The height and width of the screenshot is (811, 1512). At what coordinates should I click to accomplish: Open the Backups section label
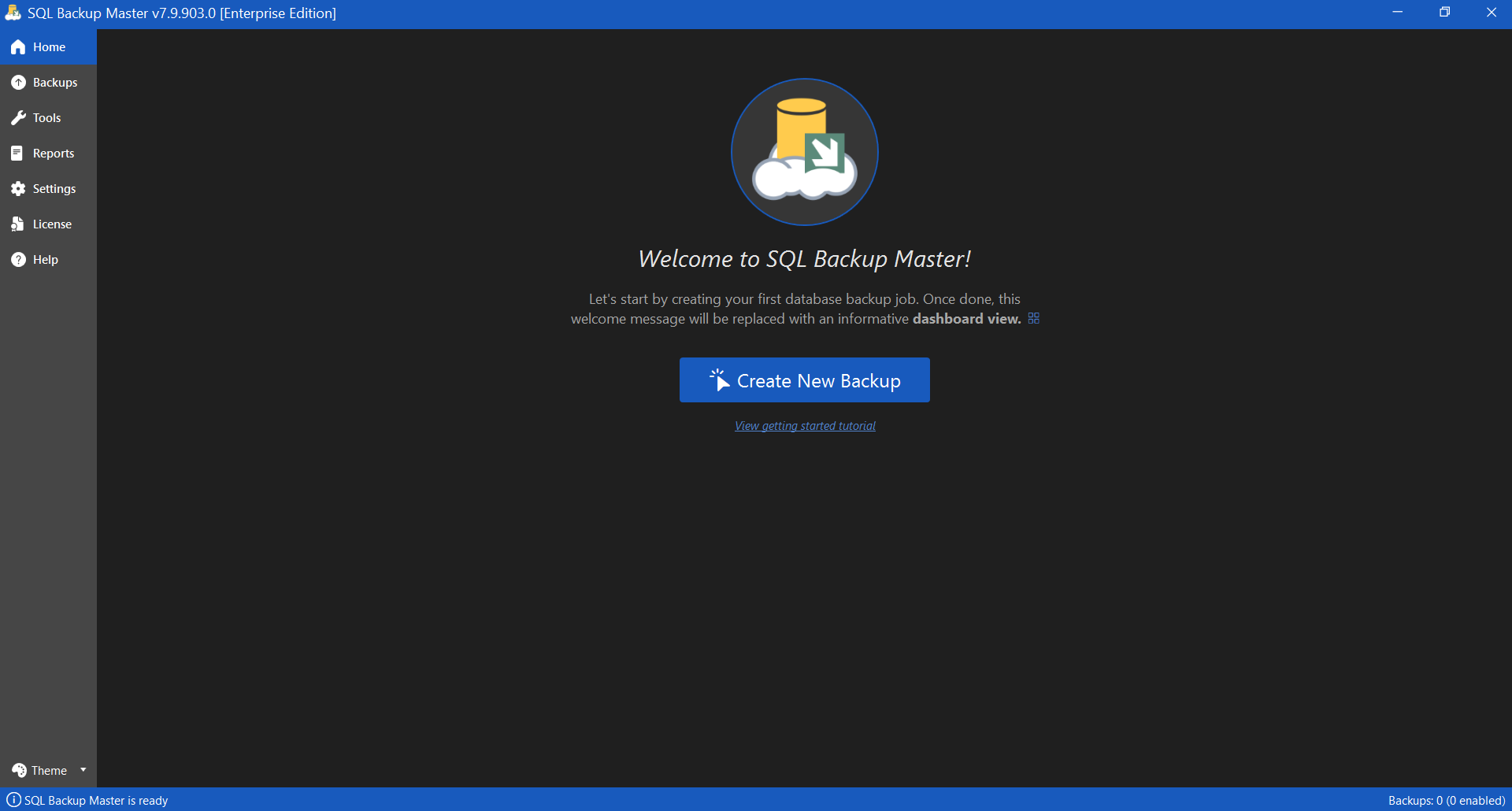tap(55, 83)
